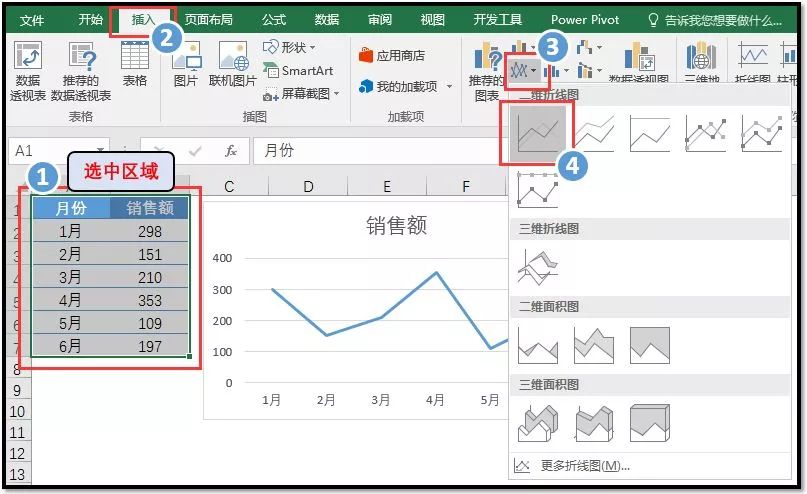807x494 pixels.
Task: Click the chart title 销售额
Action: (396, 225)
